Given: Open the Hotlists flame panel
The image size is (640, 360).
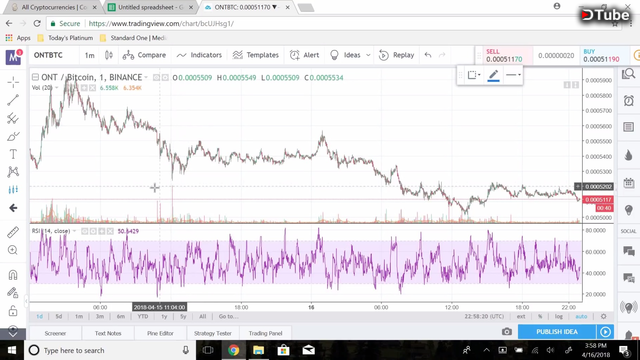Looking at the screenshot, I should coord(629,155).
